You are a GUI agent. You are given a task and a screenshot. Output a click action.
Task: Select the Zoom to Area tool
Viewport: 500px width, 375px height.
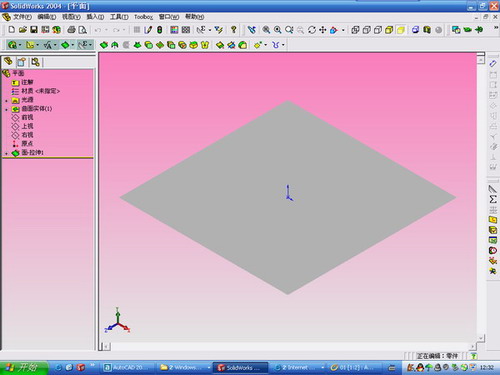[277, 30]
